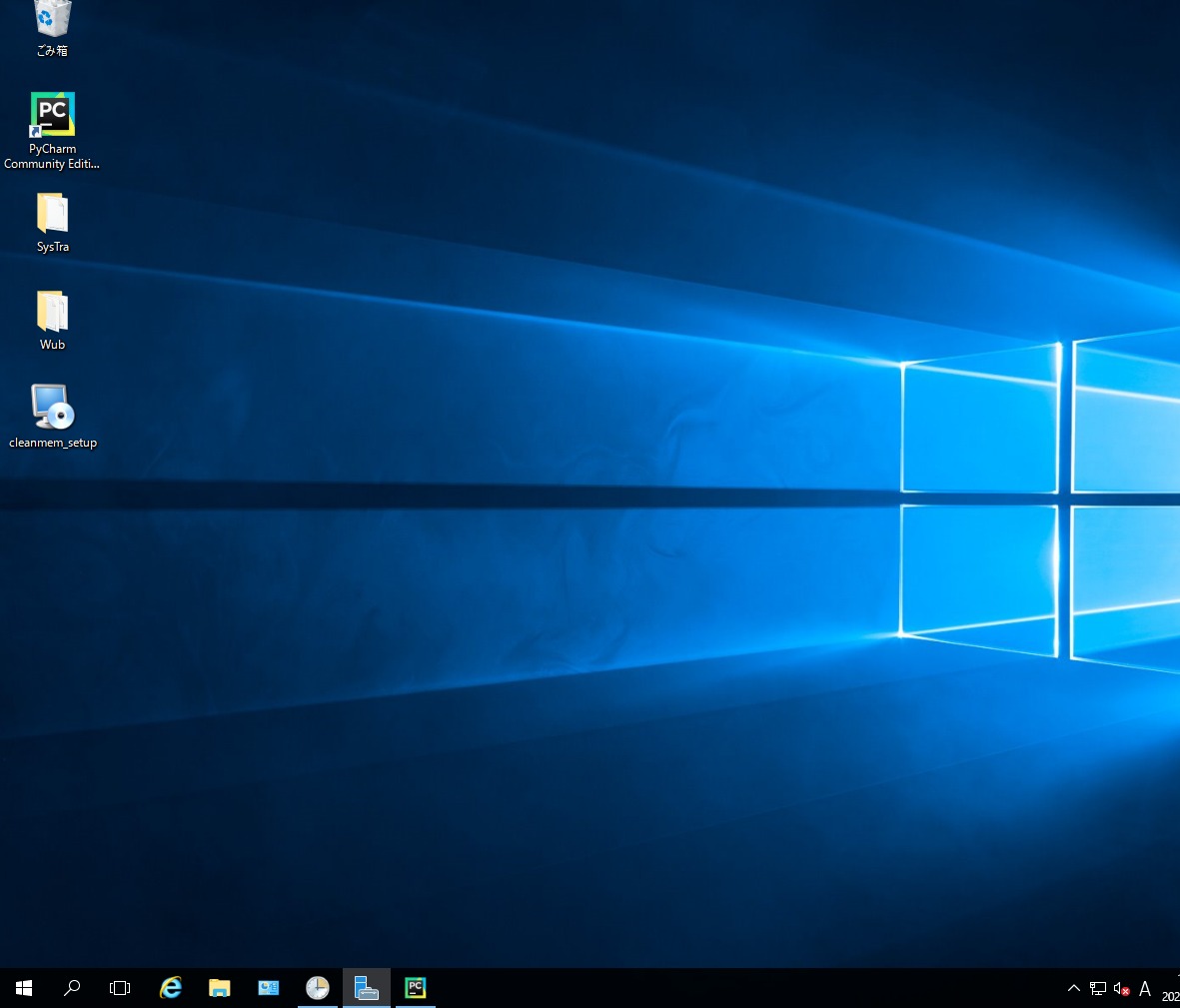Expand the hidden icons tray chevron
Image resolution: width=1180 pixels, height=1008 pixels.
(x=1073, y=988)
